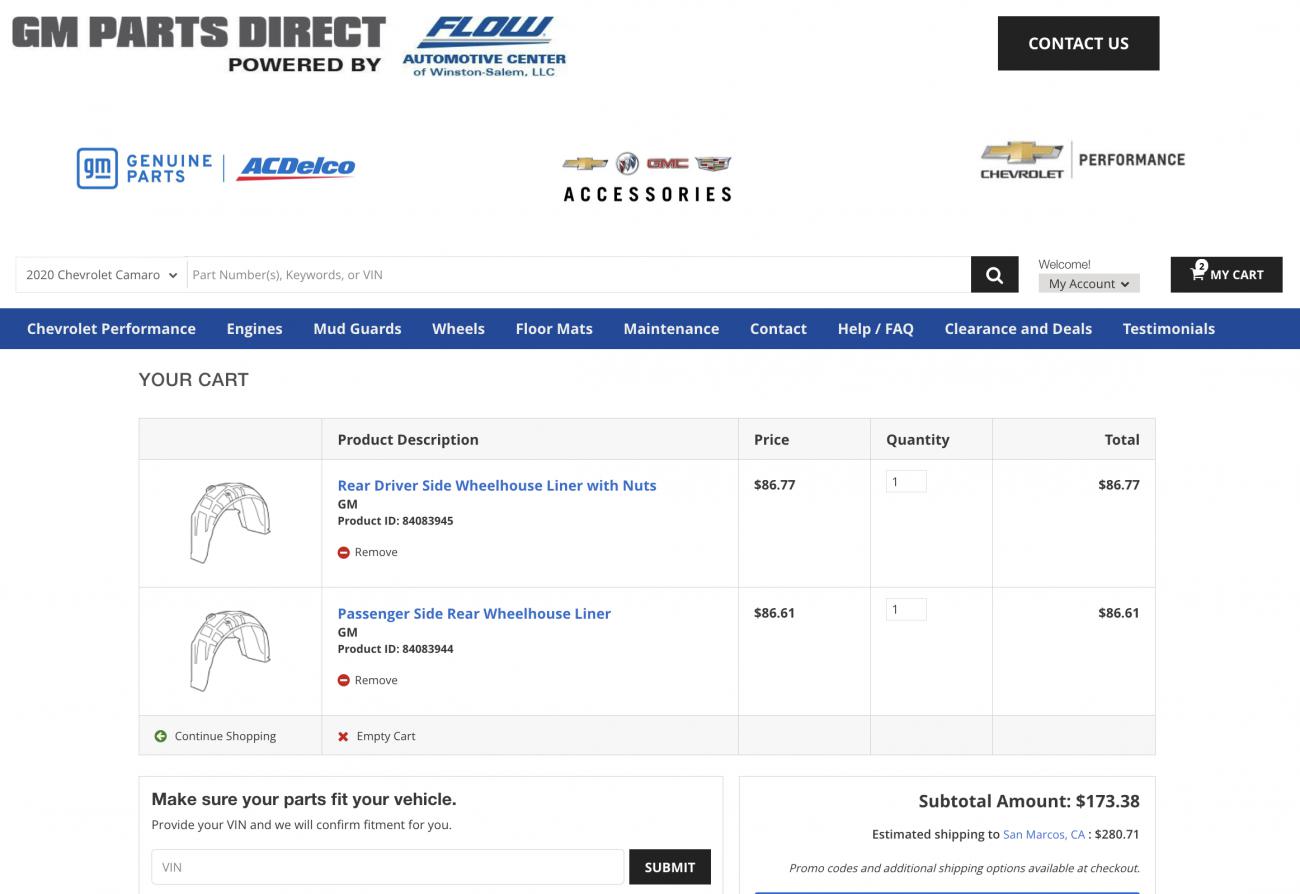Click green Continue Shopping arrow icon
Viewport: 1300px width, 894px height.
point(161,736)
